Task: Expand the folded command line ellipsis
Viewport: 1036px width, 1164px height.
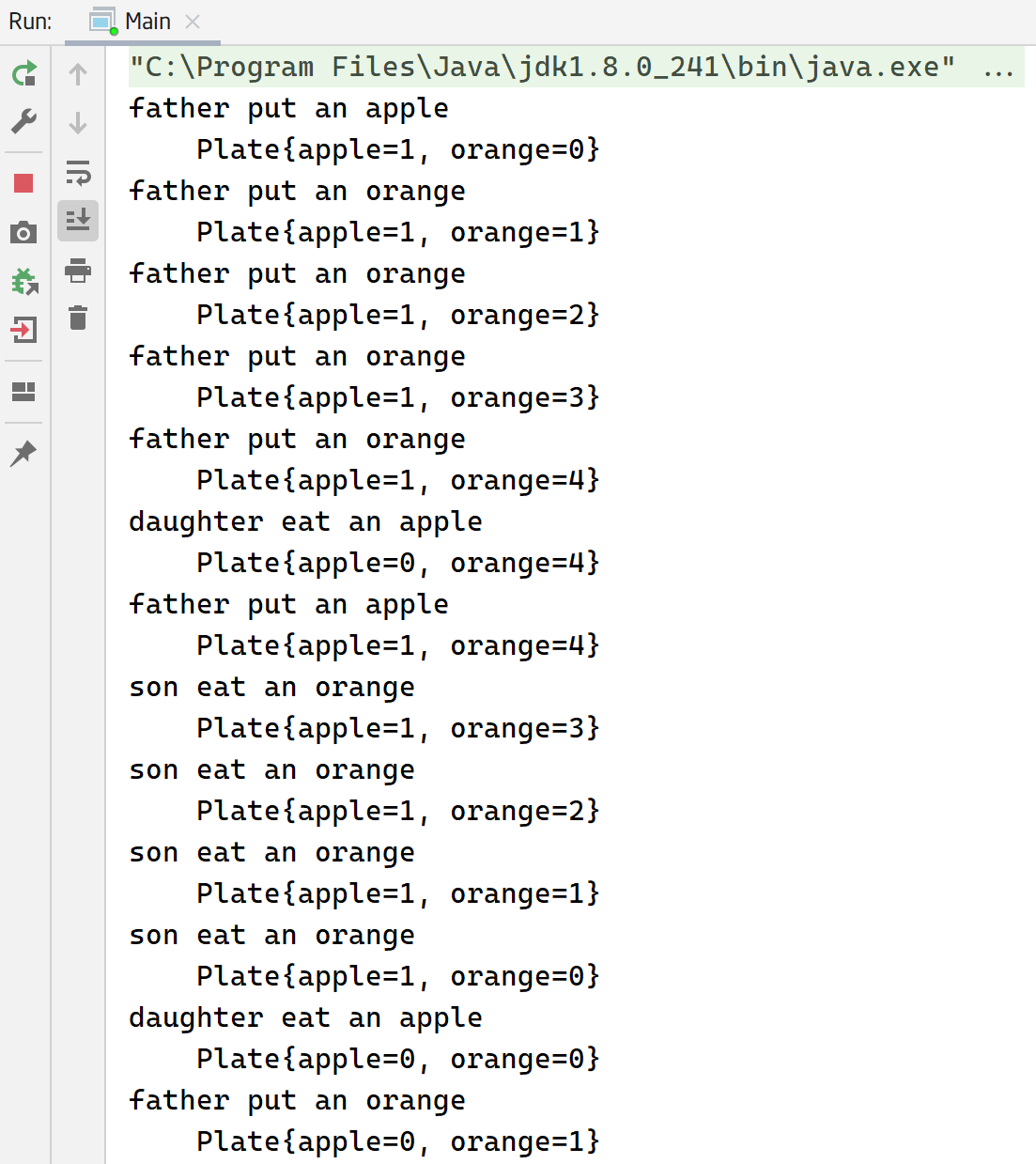Action: pyautogui.click(x=998, y=69)
